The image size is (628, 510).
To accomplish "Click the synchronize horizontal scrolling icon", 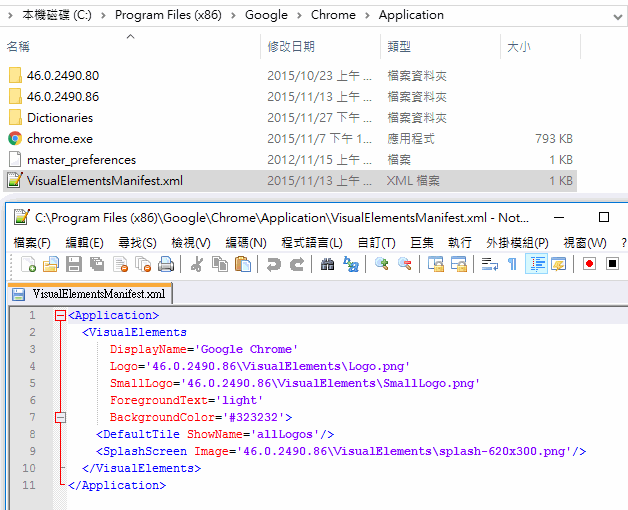I will [459, 264].
